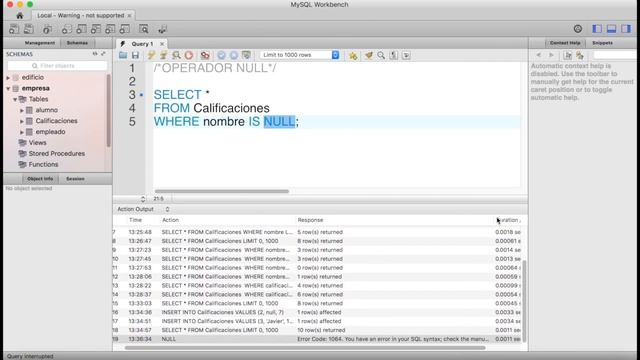Switch to the Session tab
This screenshot has height=360, width=640.
pos(76,179)
